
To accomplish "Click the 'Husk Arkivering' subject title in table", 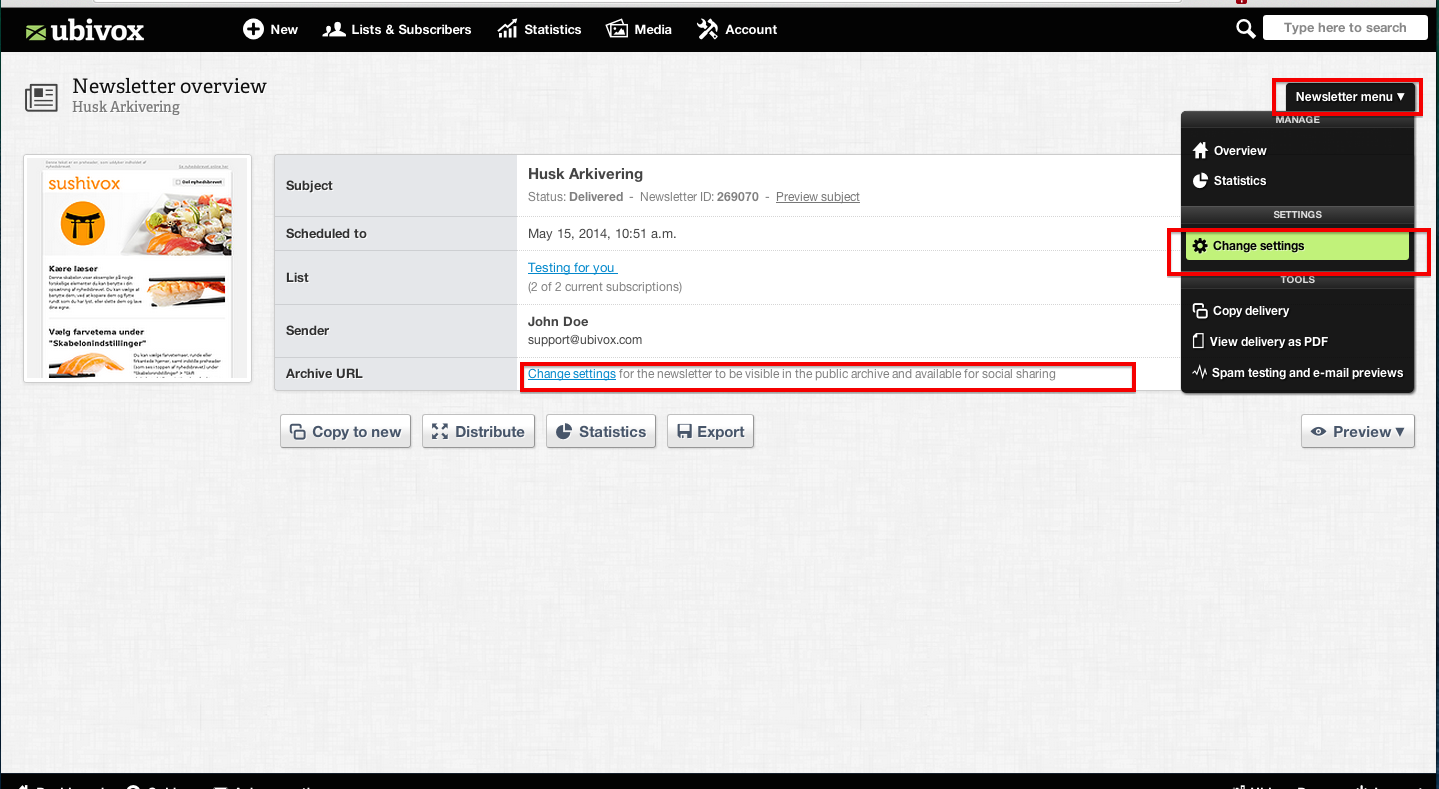I will pyautogui.click(x=585, y=174).
